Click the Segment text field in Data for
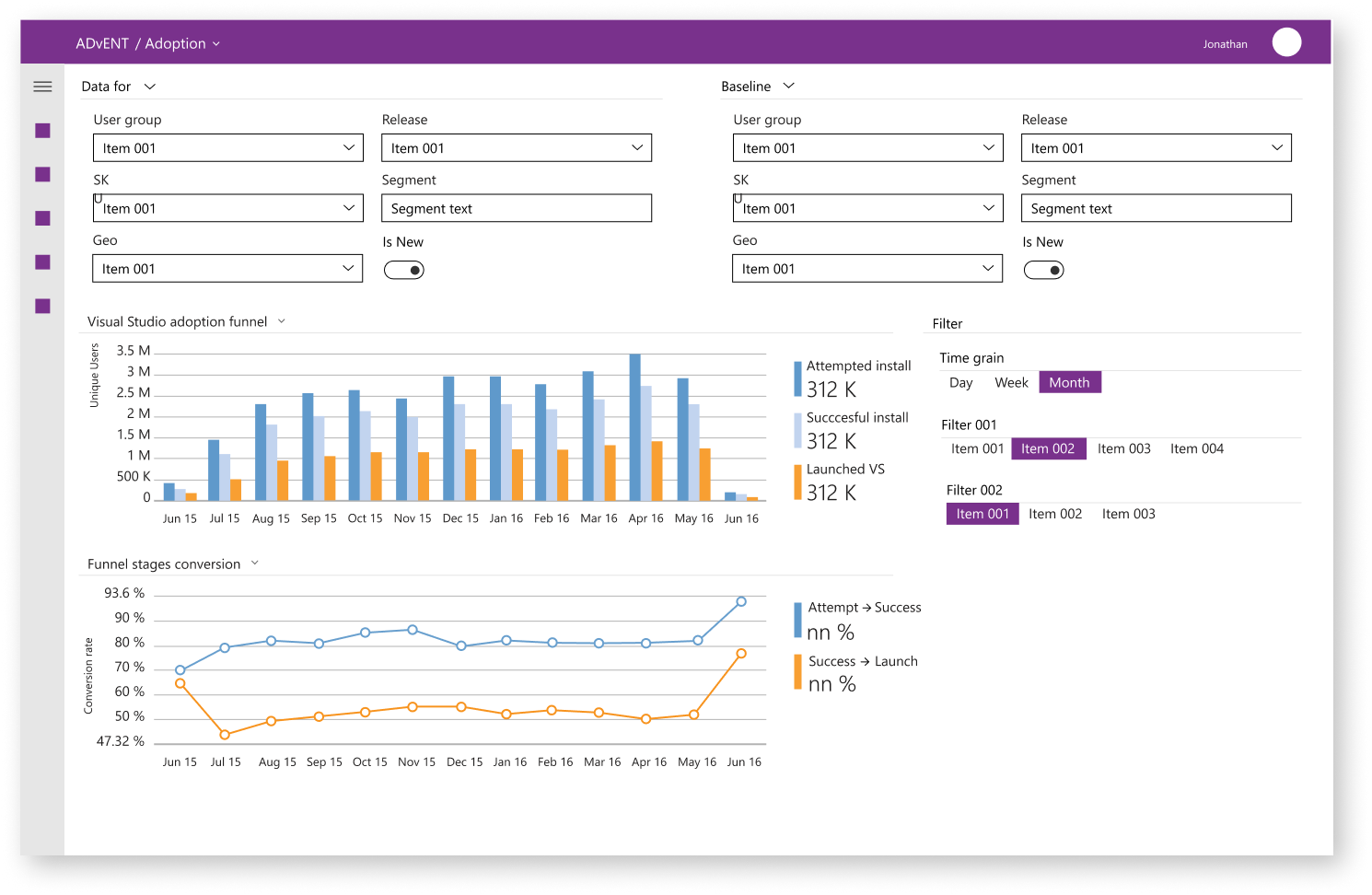The image size is (1372, 895). (x=517, y=208)
